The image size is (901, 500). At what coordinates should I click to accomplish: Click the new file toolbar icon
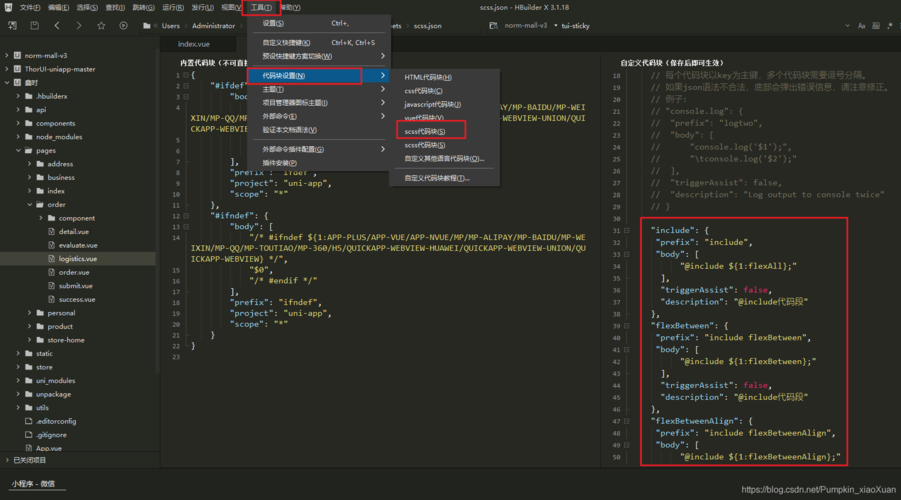[x=13, y=25]
